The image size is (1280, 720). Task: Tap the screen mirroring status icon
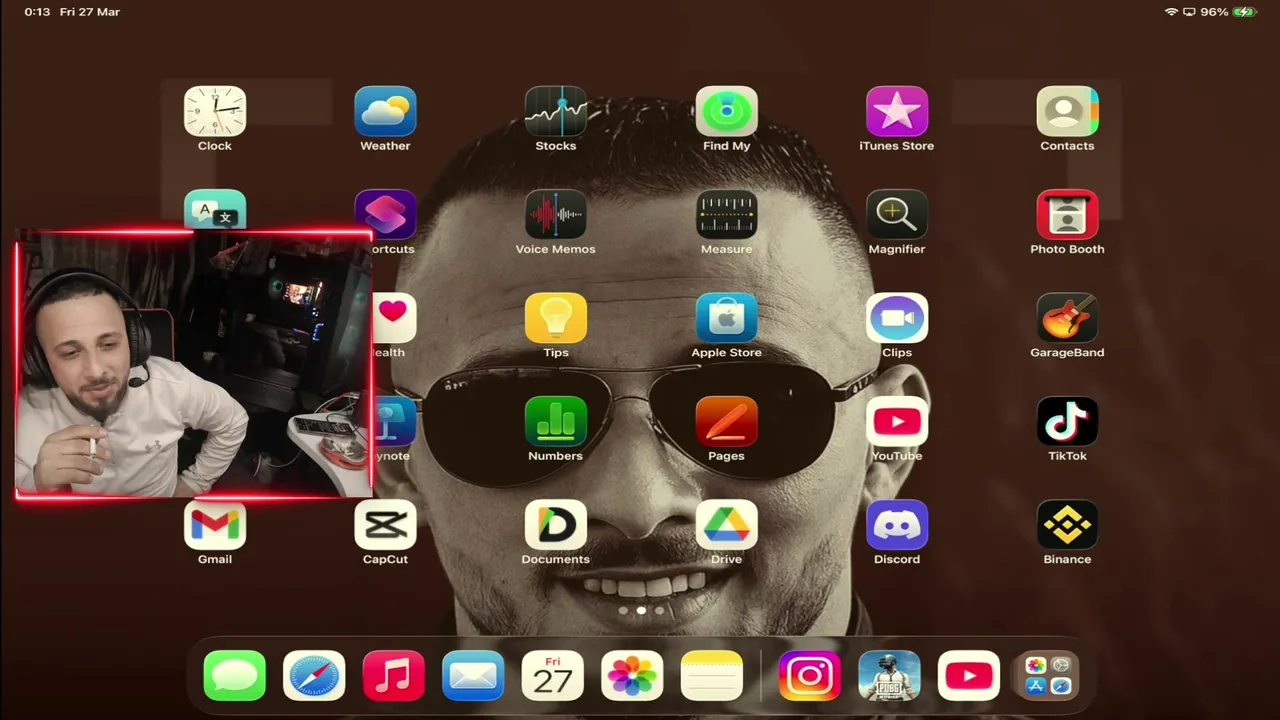[1189, 12]
